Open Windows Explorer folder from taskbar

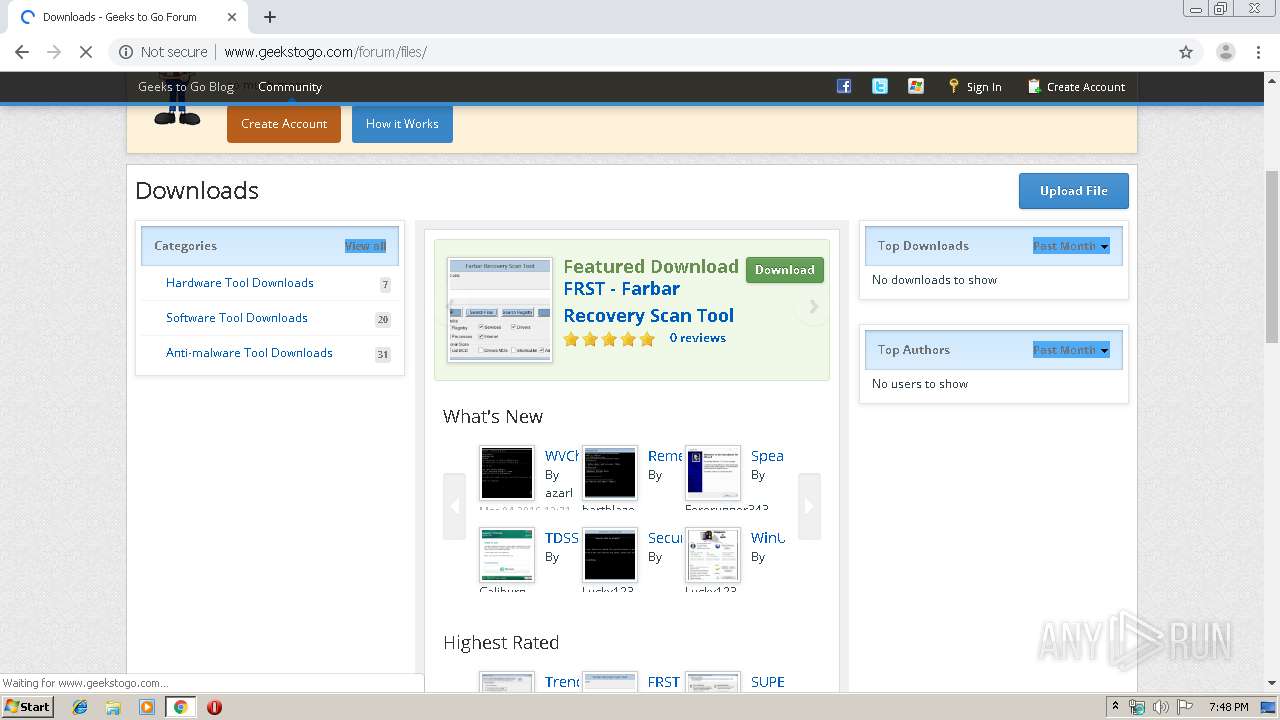(113, 707)
